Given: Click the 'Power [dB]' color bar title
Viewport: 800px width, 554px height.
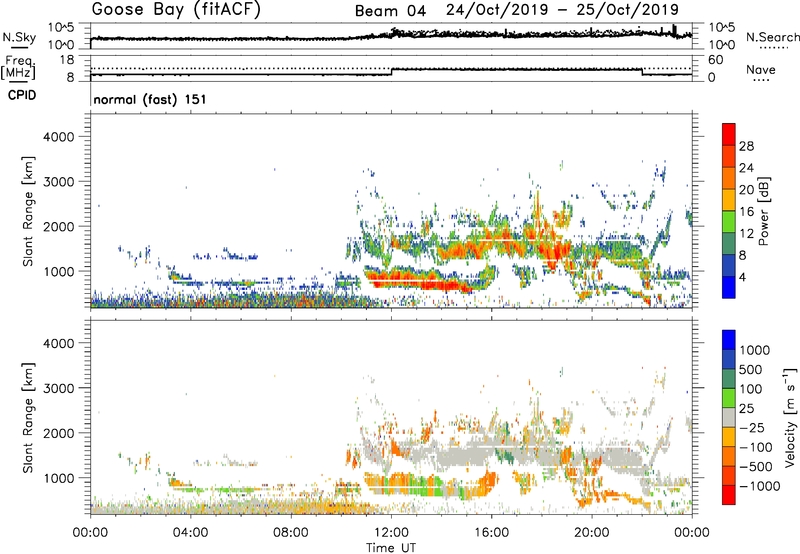Looking at the screenshot, I should pyautogui.click(x=764, y=211).
